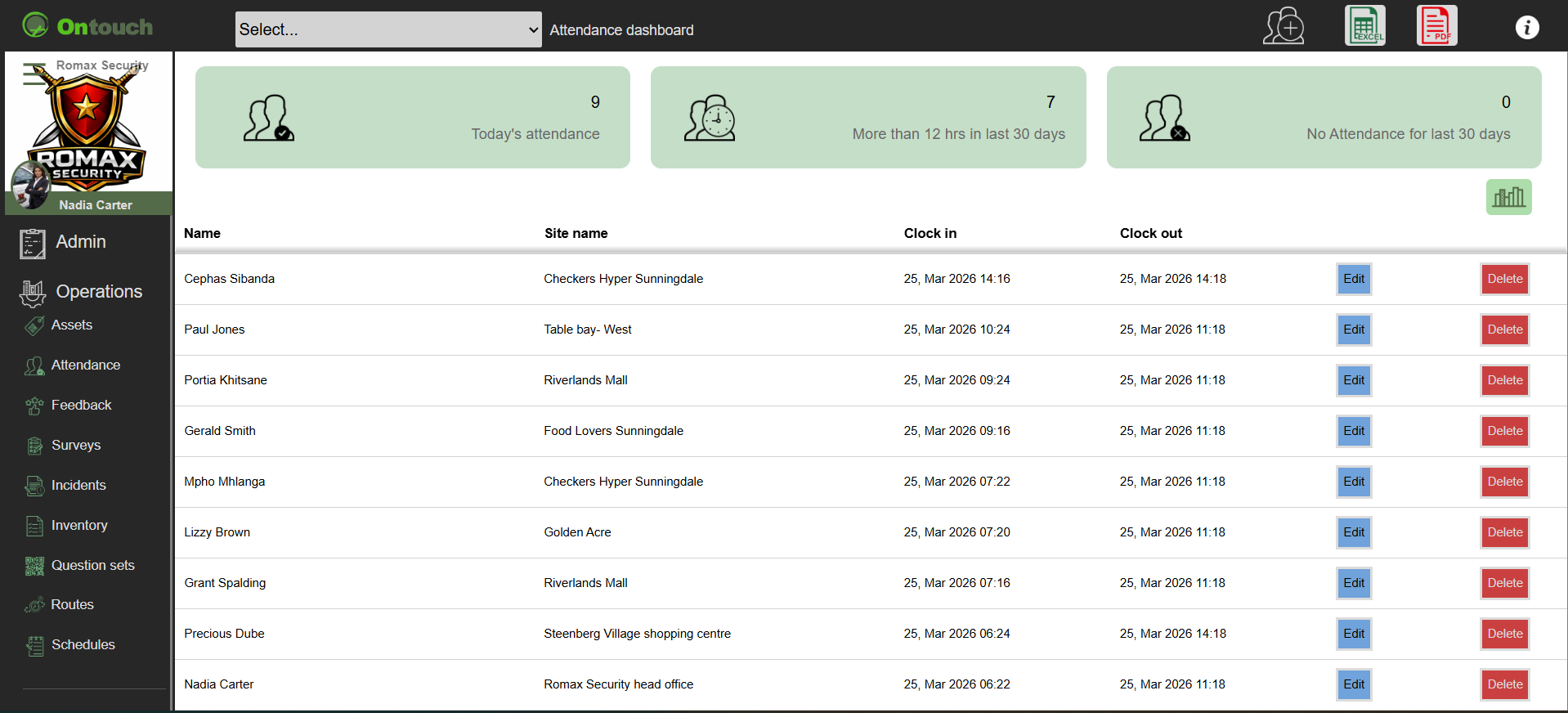
Task: Click Nadia Carter's profile photo
Action: click(31, 184)
